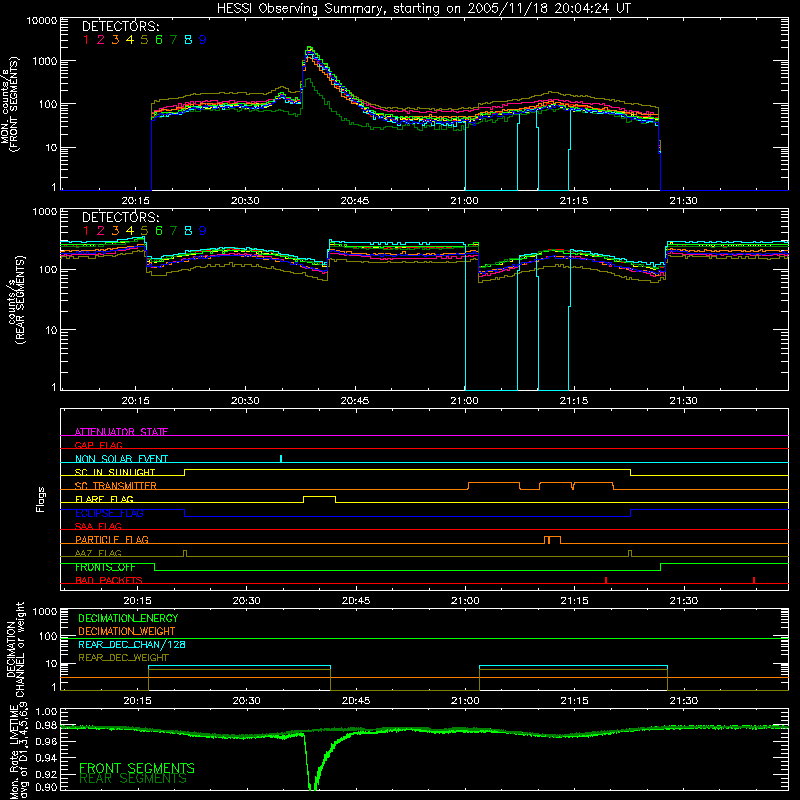Click the DECIMATION_ENERGY legend label
This screenshot has width=800, height=800.
(128, 618)
